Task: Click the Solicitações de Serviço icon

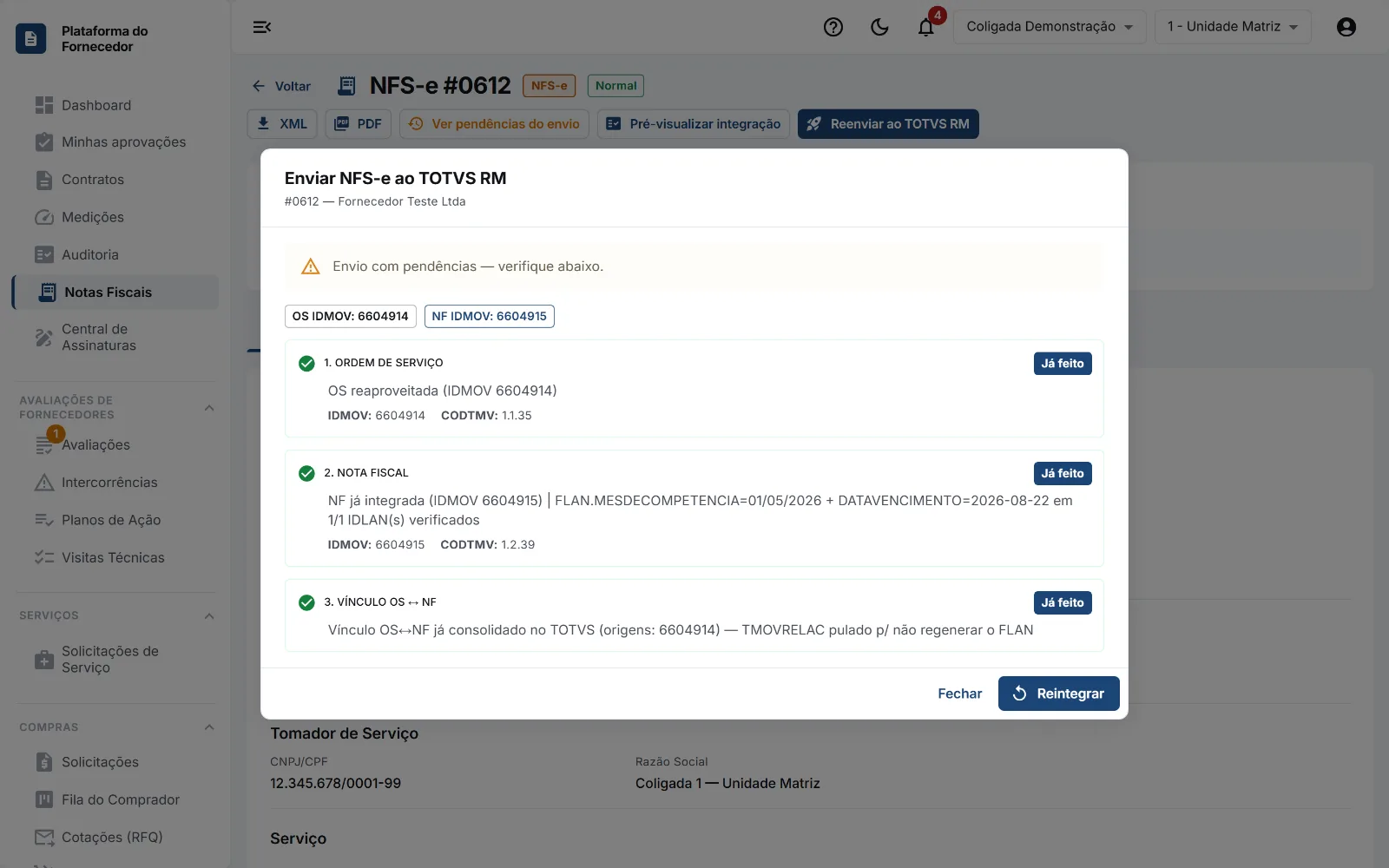Action: (x=44, y=660)
